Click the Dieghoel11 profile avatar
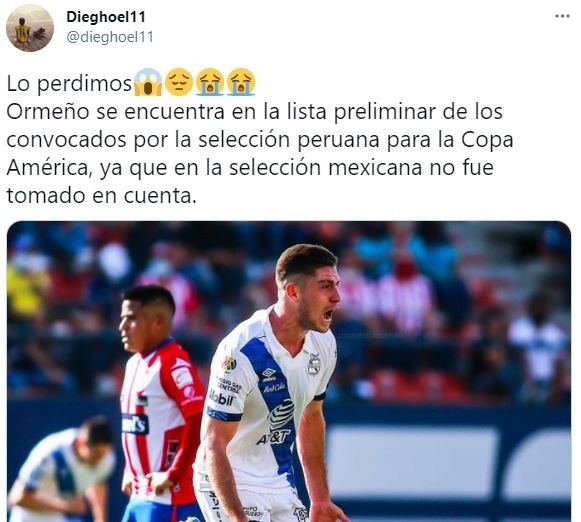This screenshot has height=522, width=581. (30, 28)
